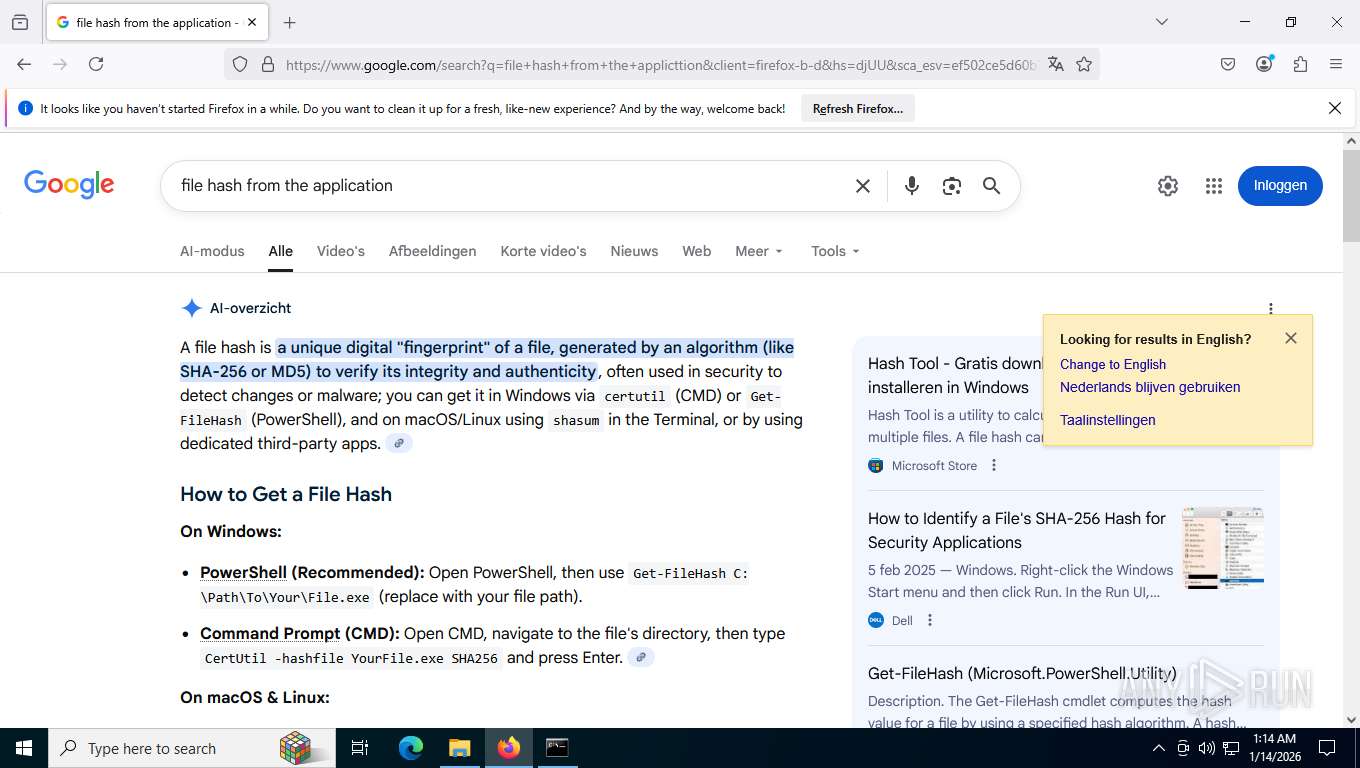Open the terminal window on taskbar
Viewport: 1360px width, 768px height.
557,748
